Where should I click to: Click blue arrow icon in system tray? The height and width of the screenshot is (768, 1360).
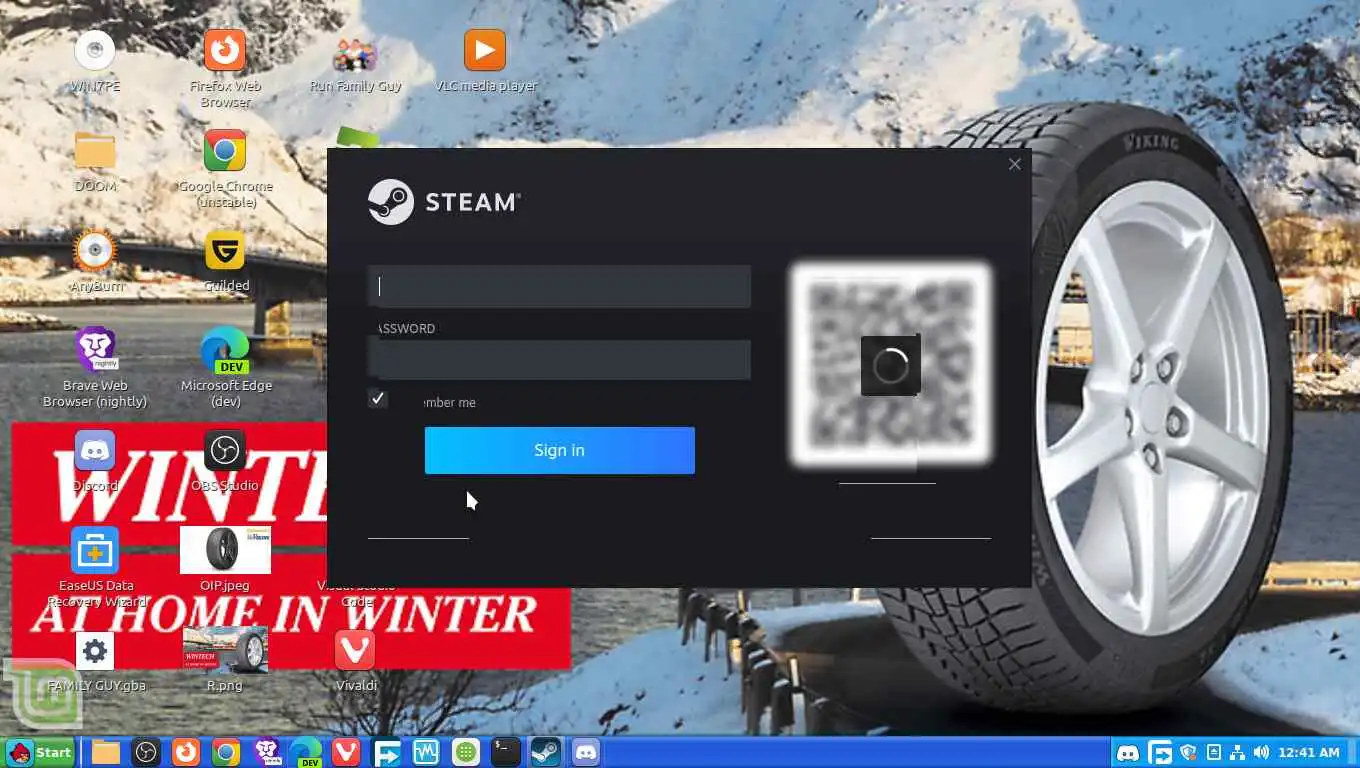pyautogui.click(x=1160, y=752)
